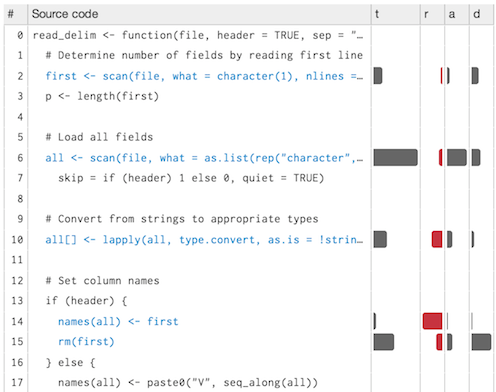Select the '# Determine number of fields' comment
The image size is (496, 392).
(204, 55)
